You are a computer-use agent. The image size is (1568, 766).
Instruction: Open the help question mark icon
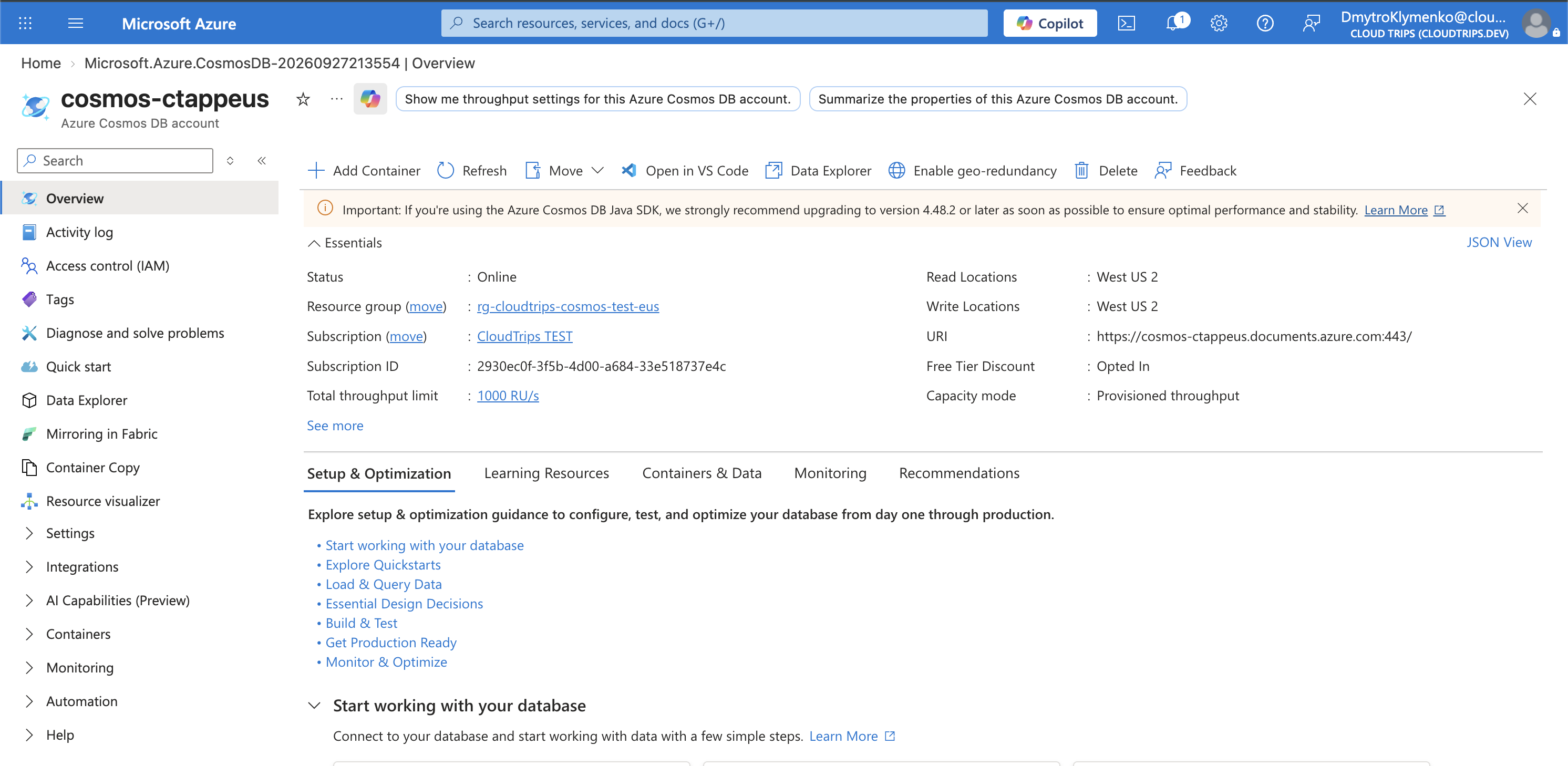pyautogui.click(x=1265, y=23)
